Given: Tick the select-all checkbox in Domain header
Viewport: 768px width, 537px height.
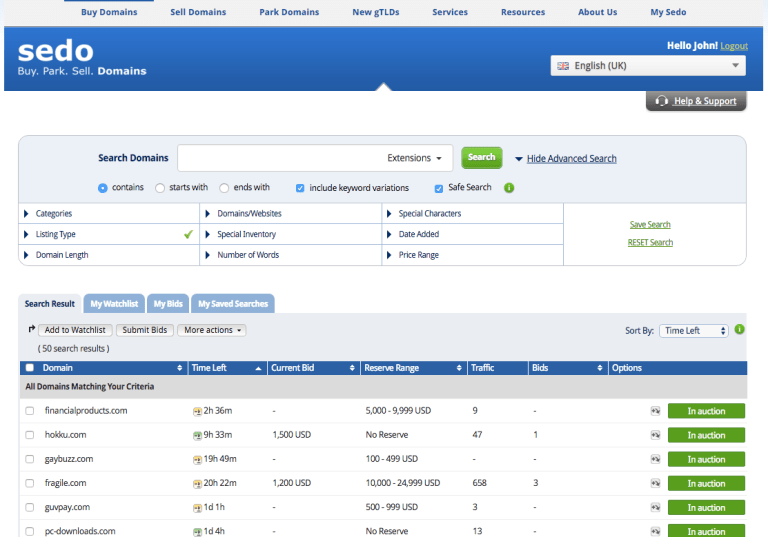Looking at the screenshot, I should (x=30, y=367).
